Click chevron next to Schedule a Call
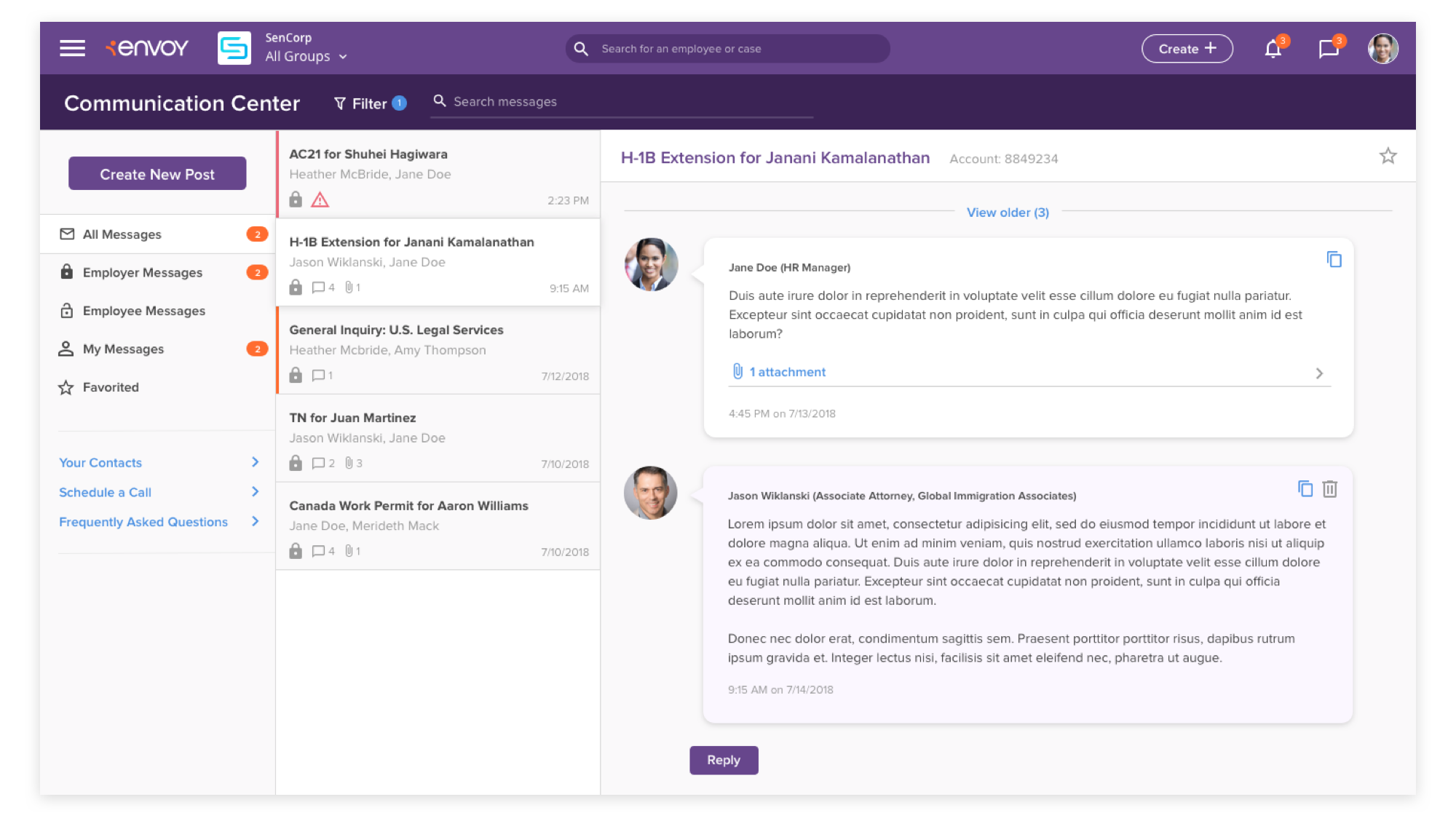Screen dimensions: 1456x829 coord(255,492)
